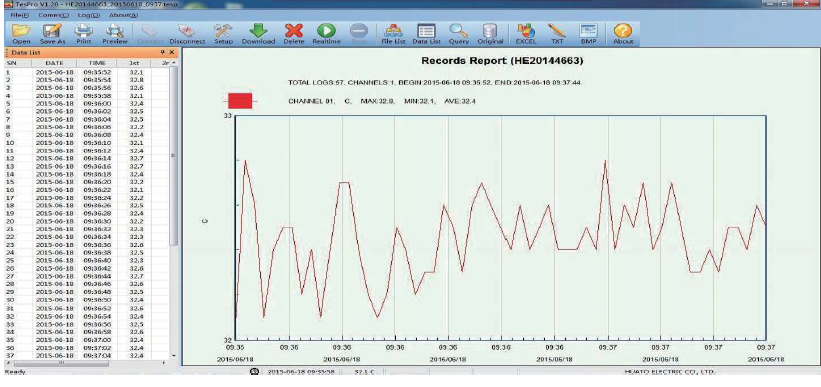
Task: Start Realtime monitoring
Action: [x=326, y=34]
